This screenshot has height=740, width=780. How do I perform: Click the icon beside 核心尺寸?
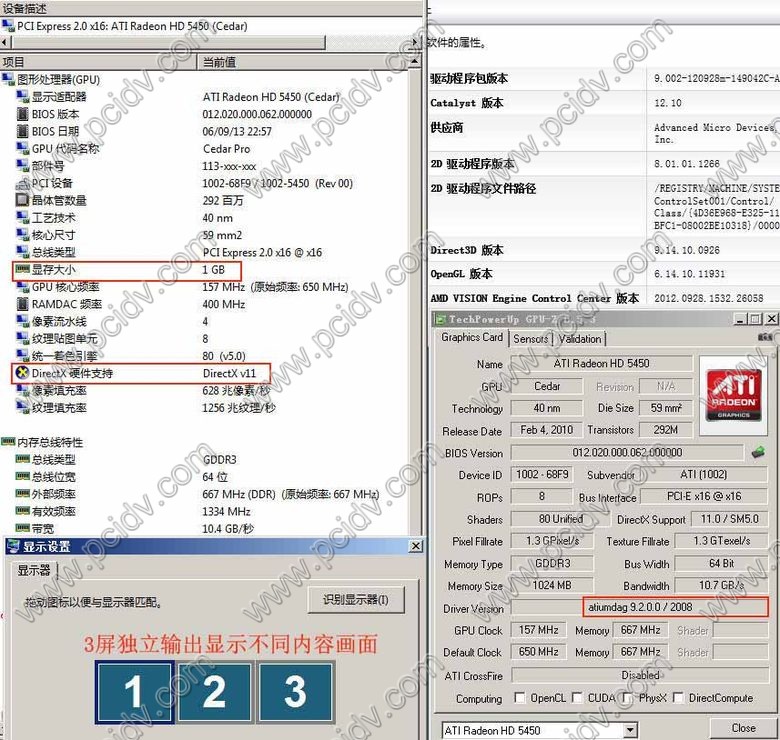(x=22, y=235)
